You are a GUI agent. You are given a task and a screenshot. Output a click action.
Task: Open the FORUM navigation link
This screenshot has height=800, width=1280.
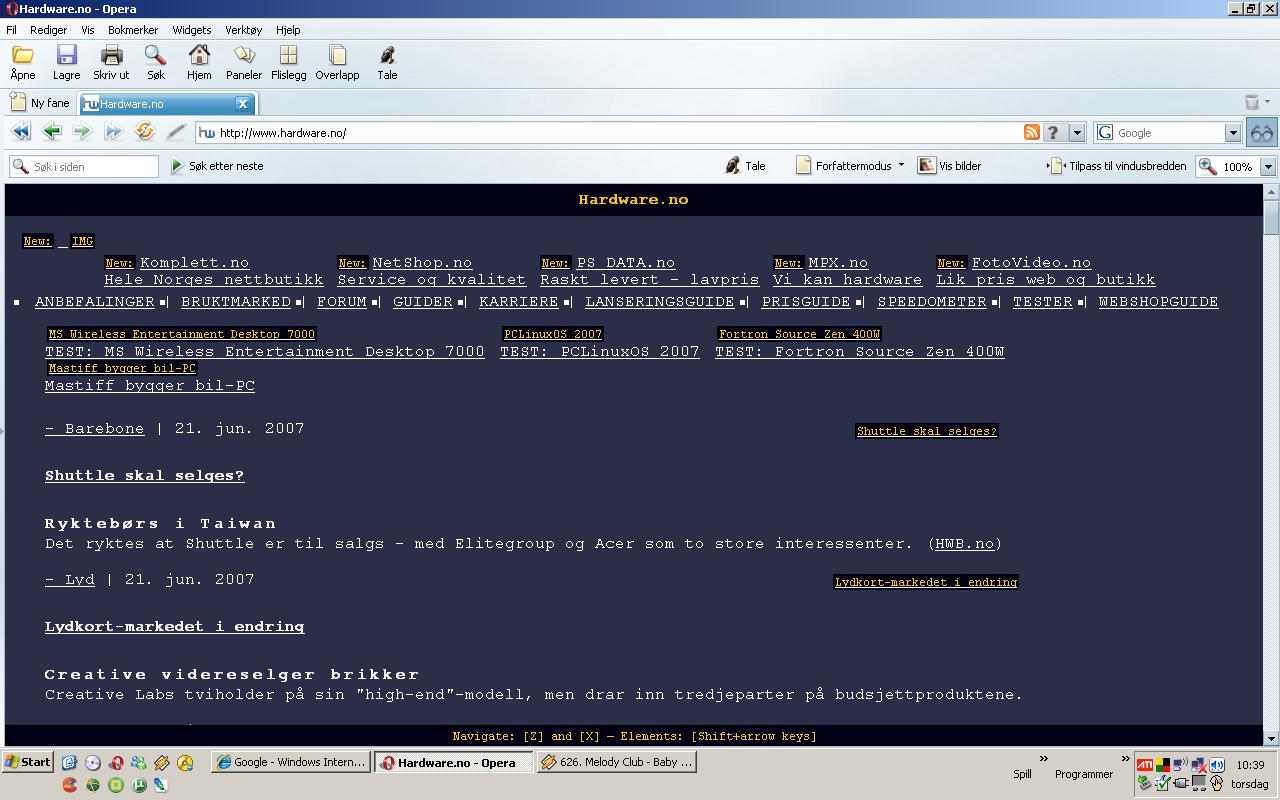click(342, 302)
